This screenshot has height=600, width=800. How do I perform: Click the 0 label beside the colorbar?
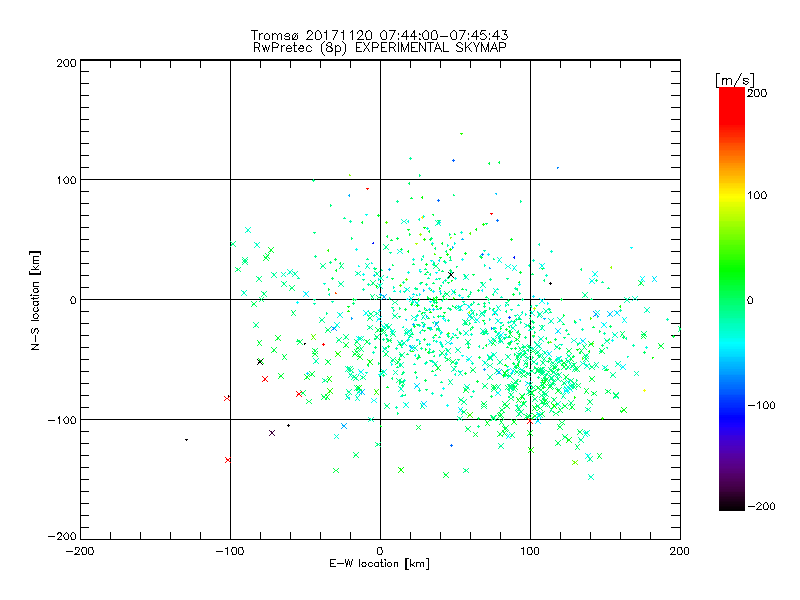coord(750,300)
